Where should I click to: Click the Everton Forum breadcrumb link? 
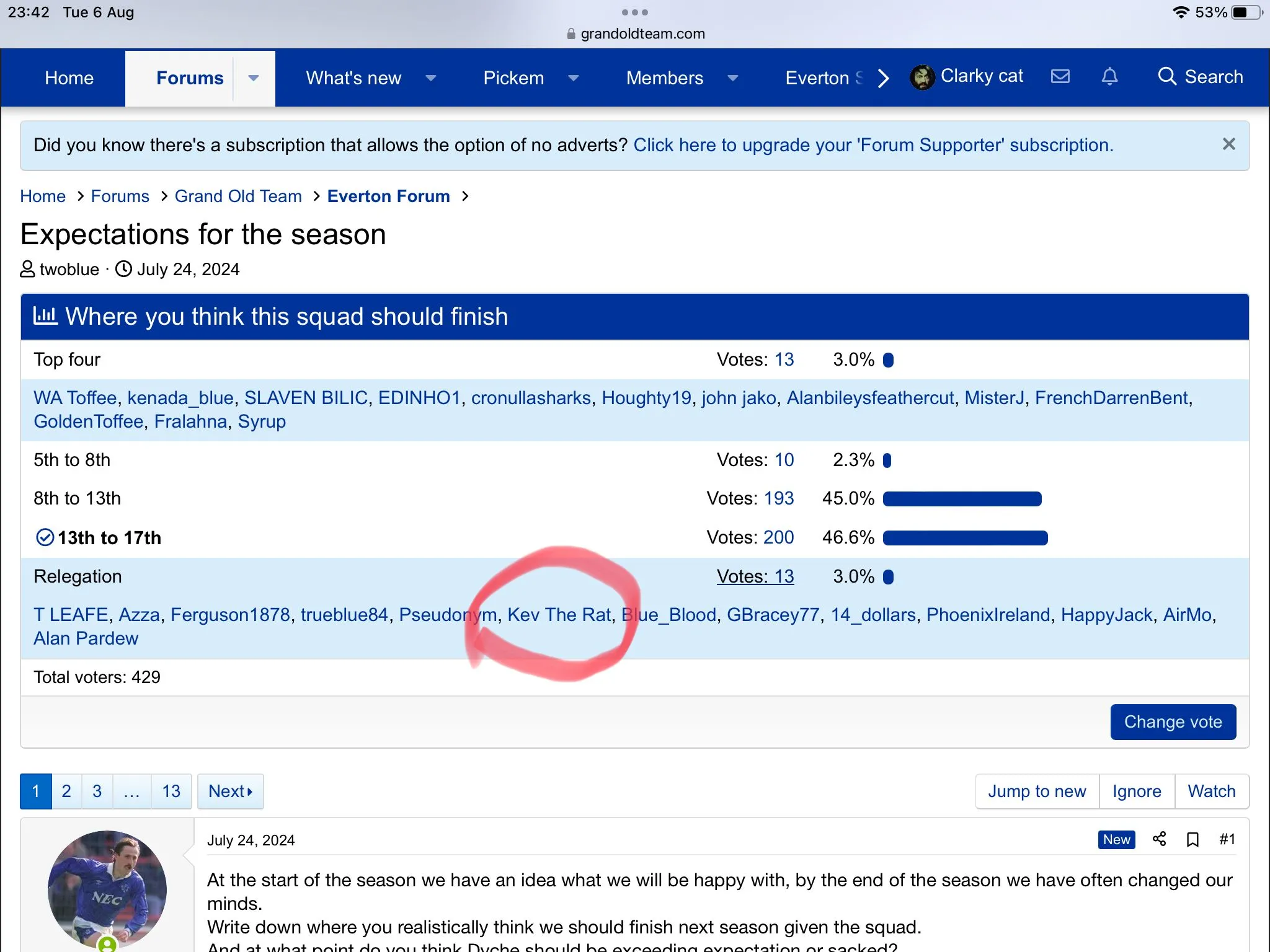pos(389,196)
